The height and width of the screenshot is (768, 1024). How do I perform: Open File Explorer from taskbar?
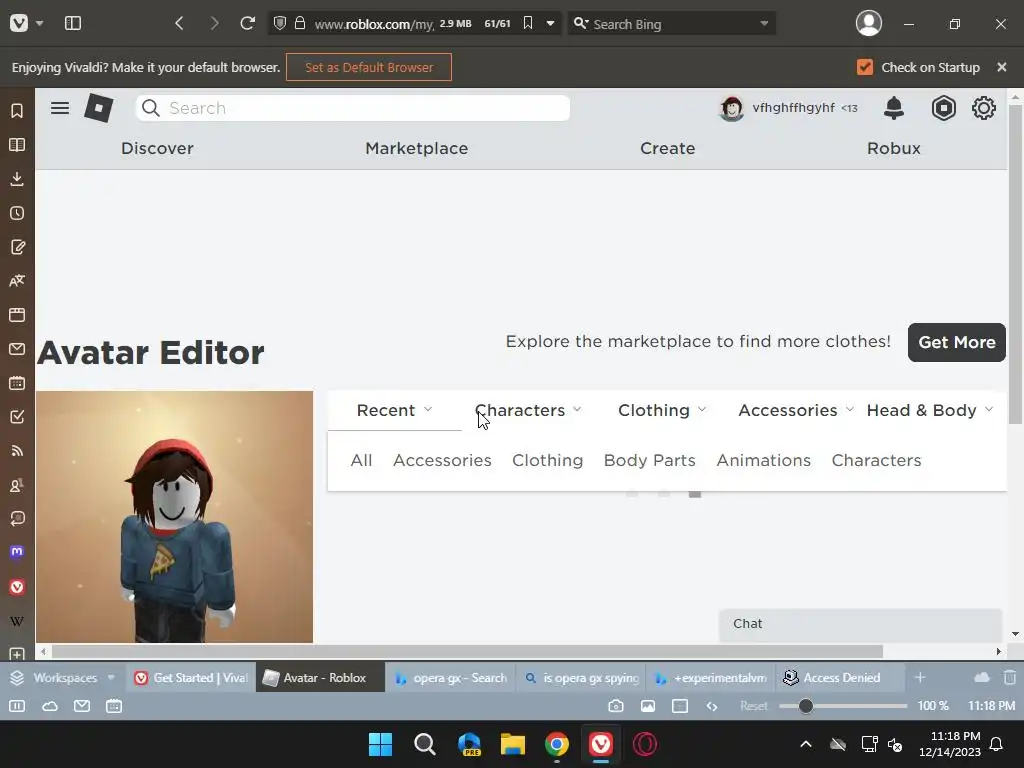[x=513, y=744]
